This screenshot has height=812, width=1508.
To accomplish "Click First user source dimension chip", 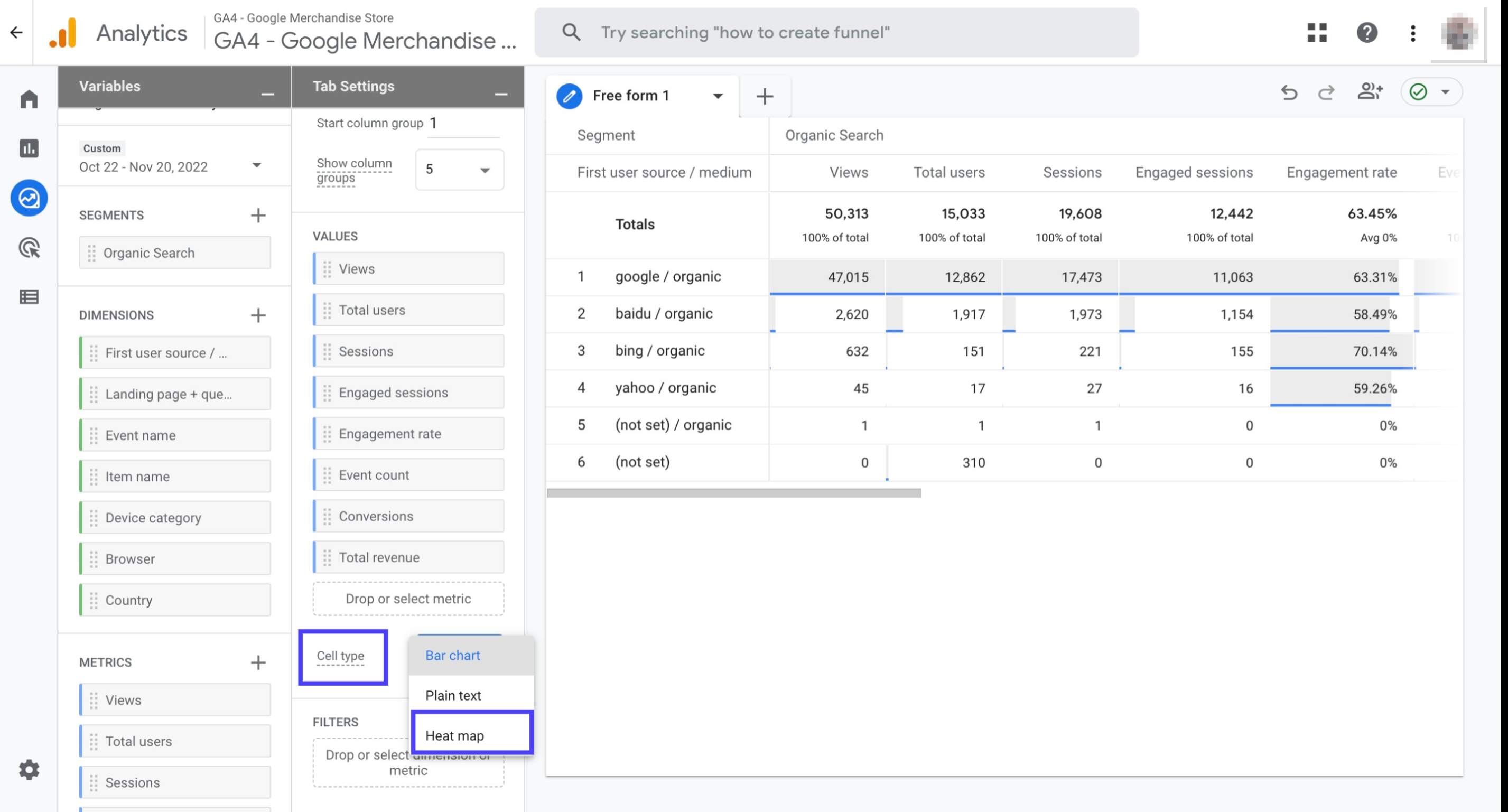I will tap(175, 353).
